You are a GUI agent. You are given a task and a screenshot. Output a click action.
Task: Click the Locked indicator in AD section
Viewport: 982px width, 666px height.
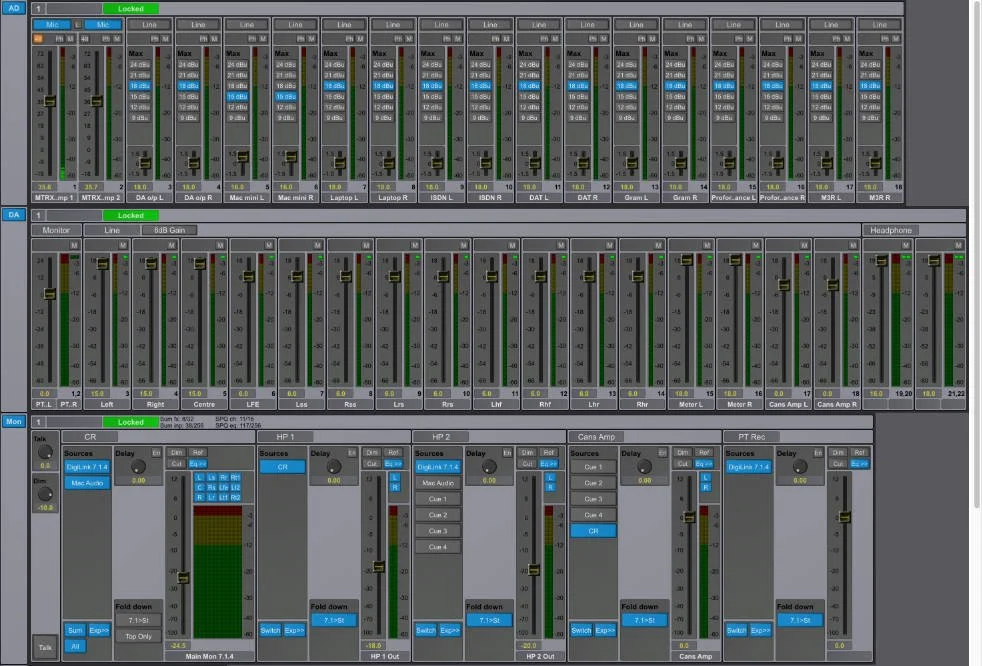click(x=130, y=9)
